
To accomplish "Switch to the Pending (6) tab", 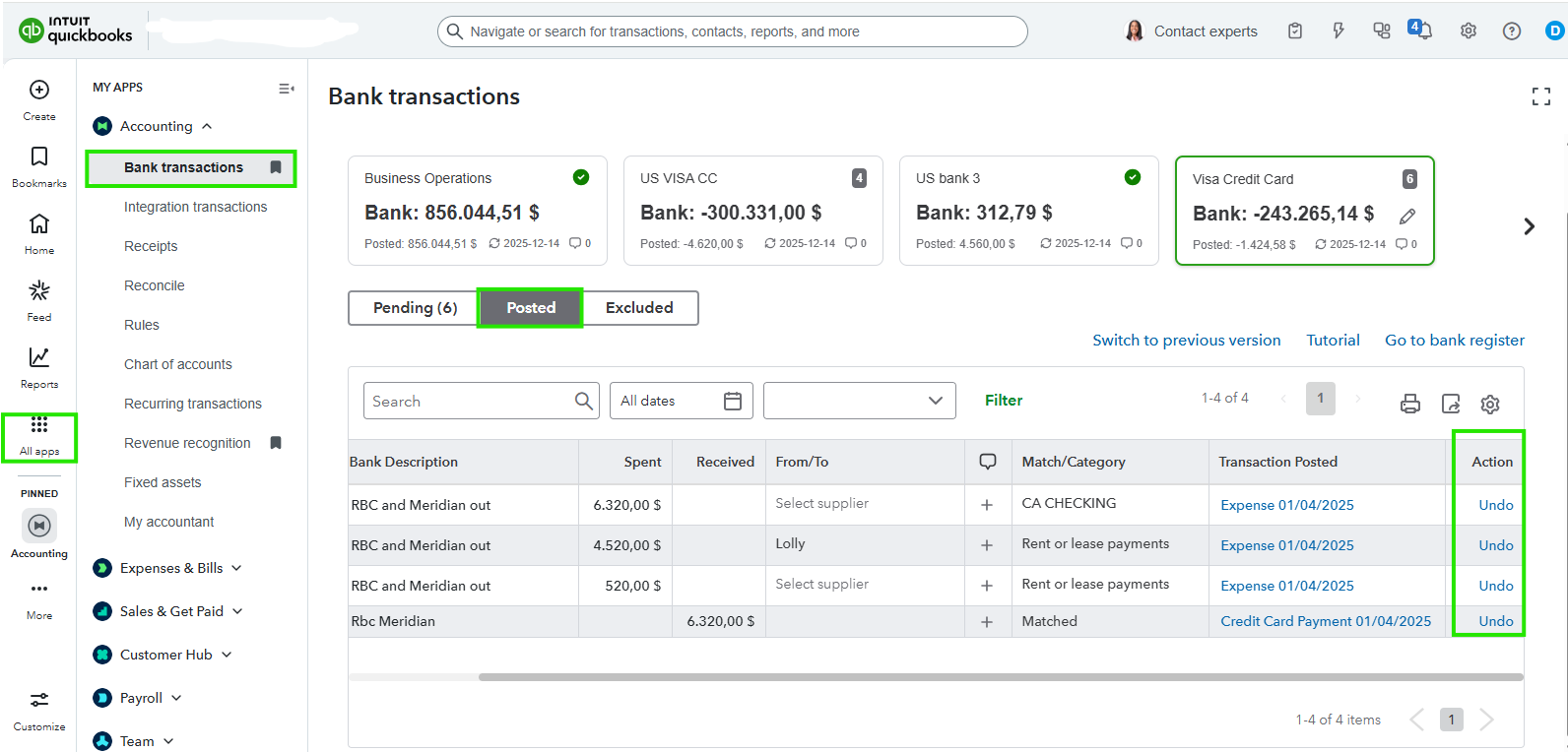I will (415, 308).
